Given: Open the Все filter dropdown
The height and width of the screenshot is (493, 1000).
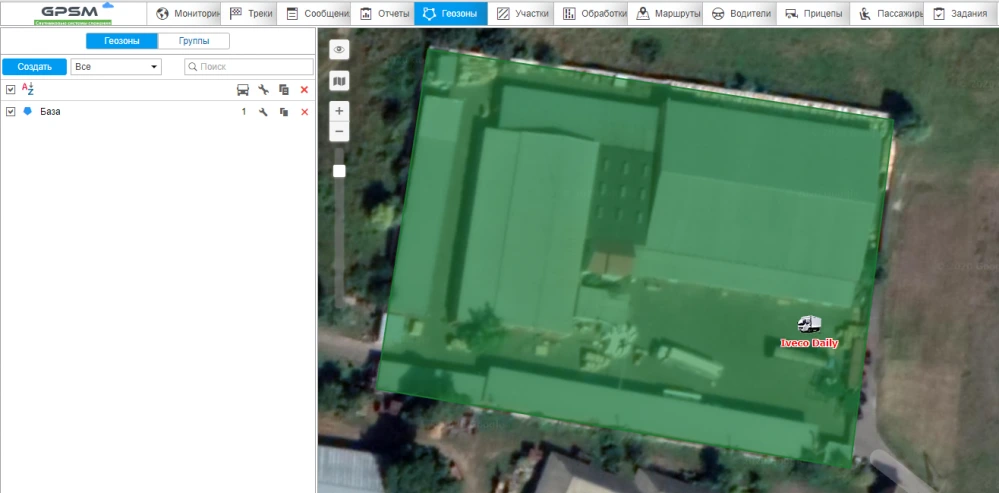Looking at the screenshot, I should pyautogui.click(x=116, y=66).
